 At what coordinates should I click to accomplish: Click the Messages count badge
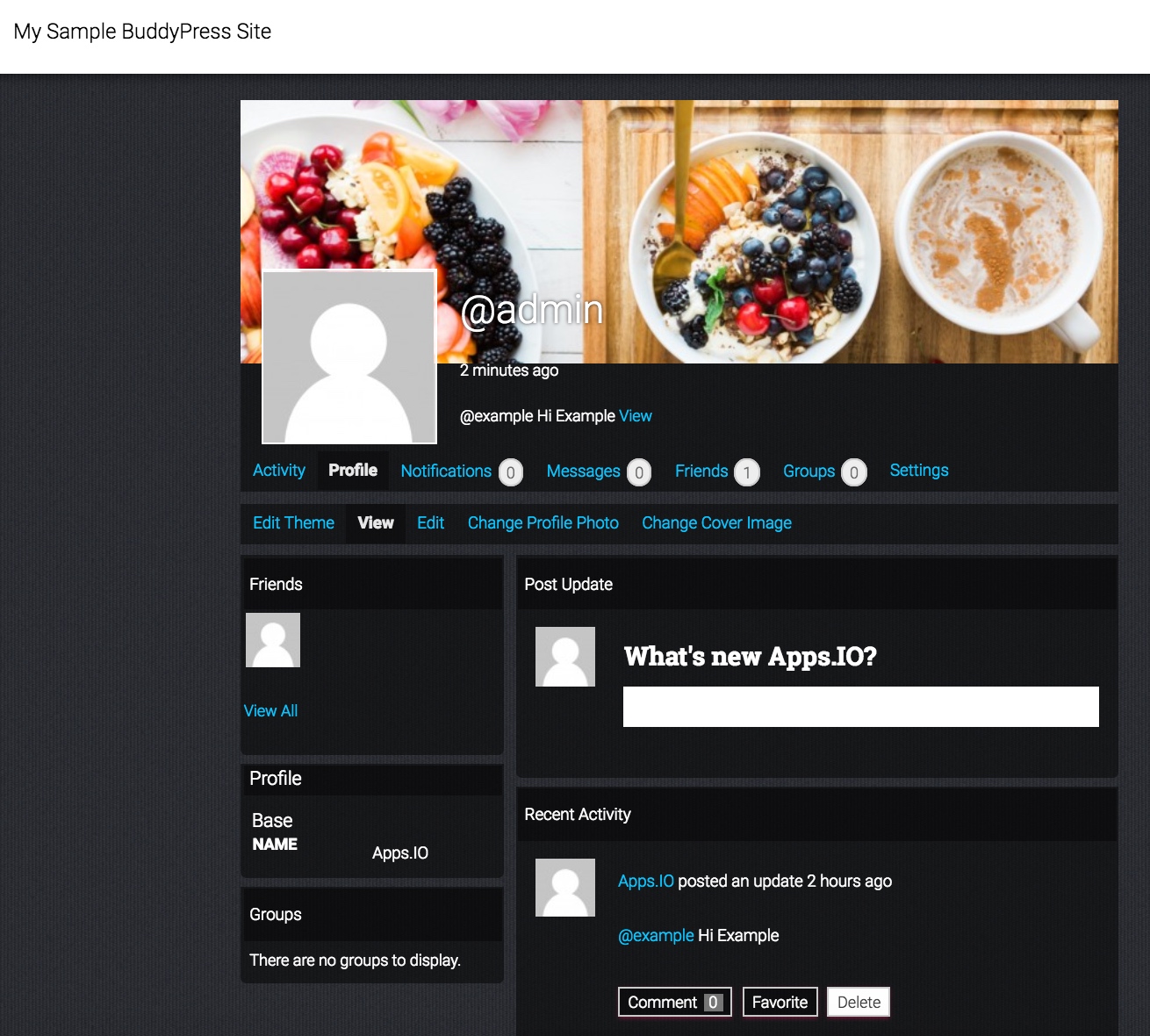(639, 473)
